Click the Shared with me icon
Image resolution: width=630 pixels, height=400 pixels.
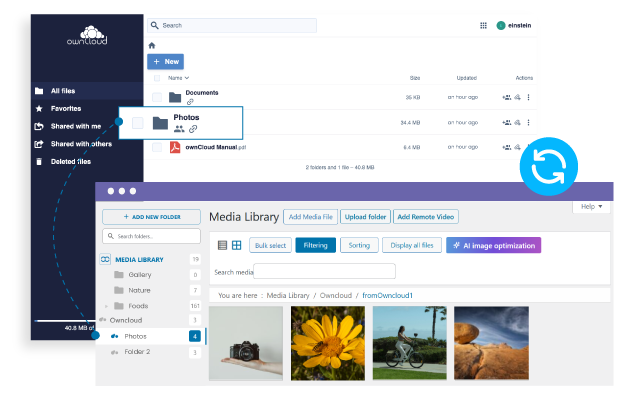tap(39, 126)
